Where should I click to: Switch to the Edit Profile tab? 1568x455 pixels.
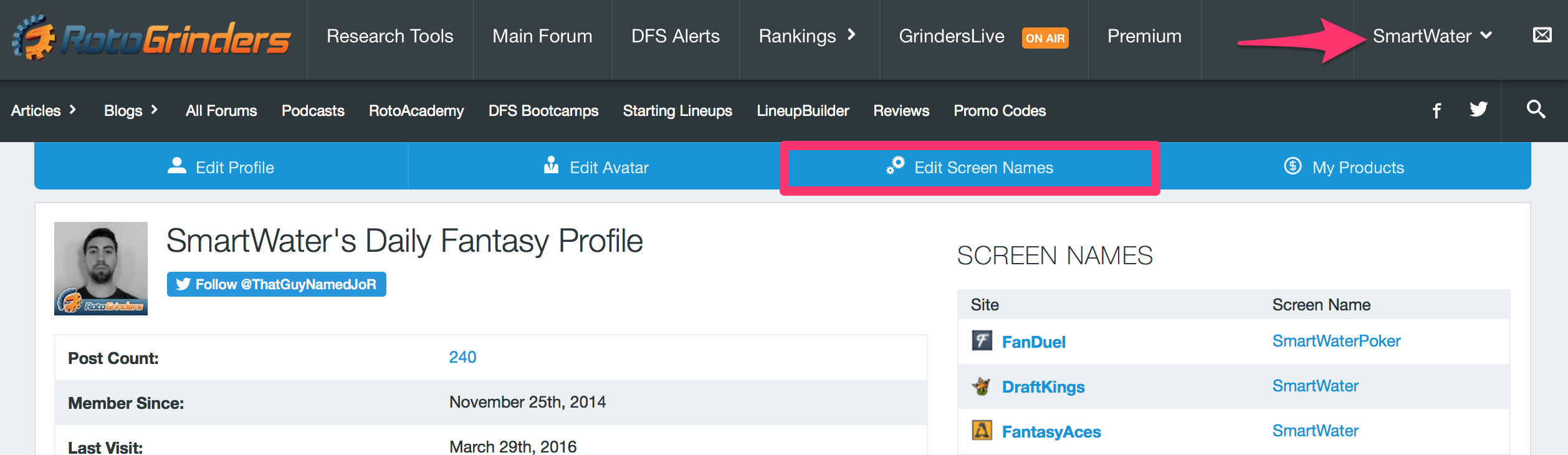tap(221, 166)
